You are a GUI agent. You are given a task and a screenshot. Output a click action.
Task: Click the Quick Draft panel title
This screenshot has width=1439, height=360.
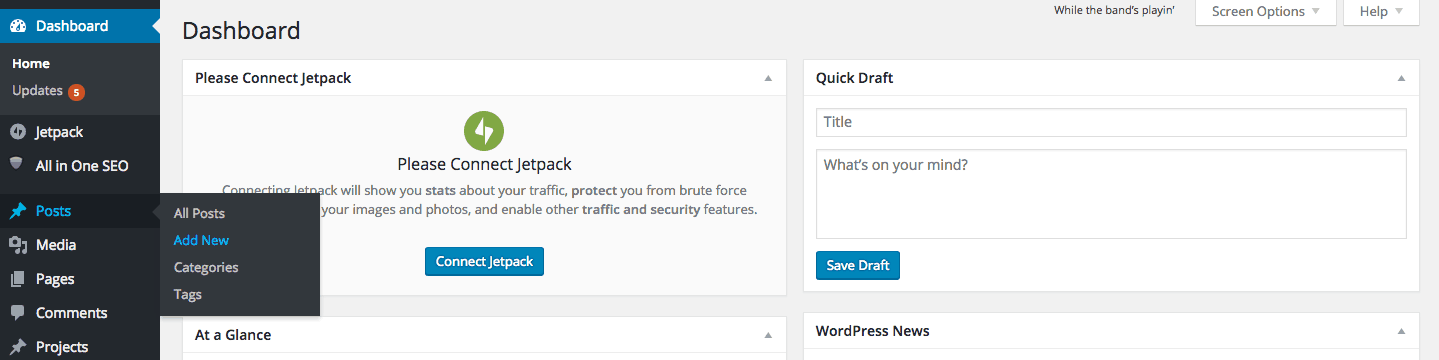pos(854,78)
